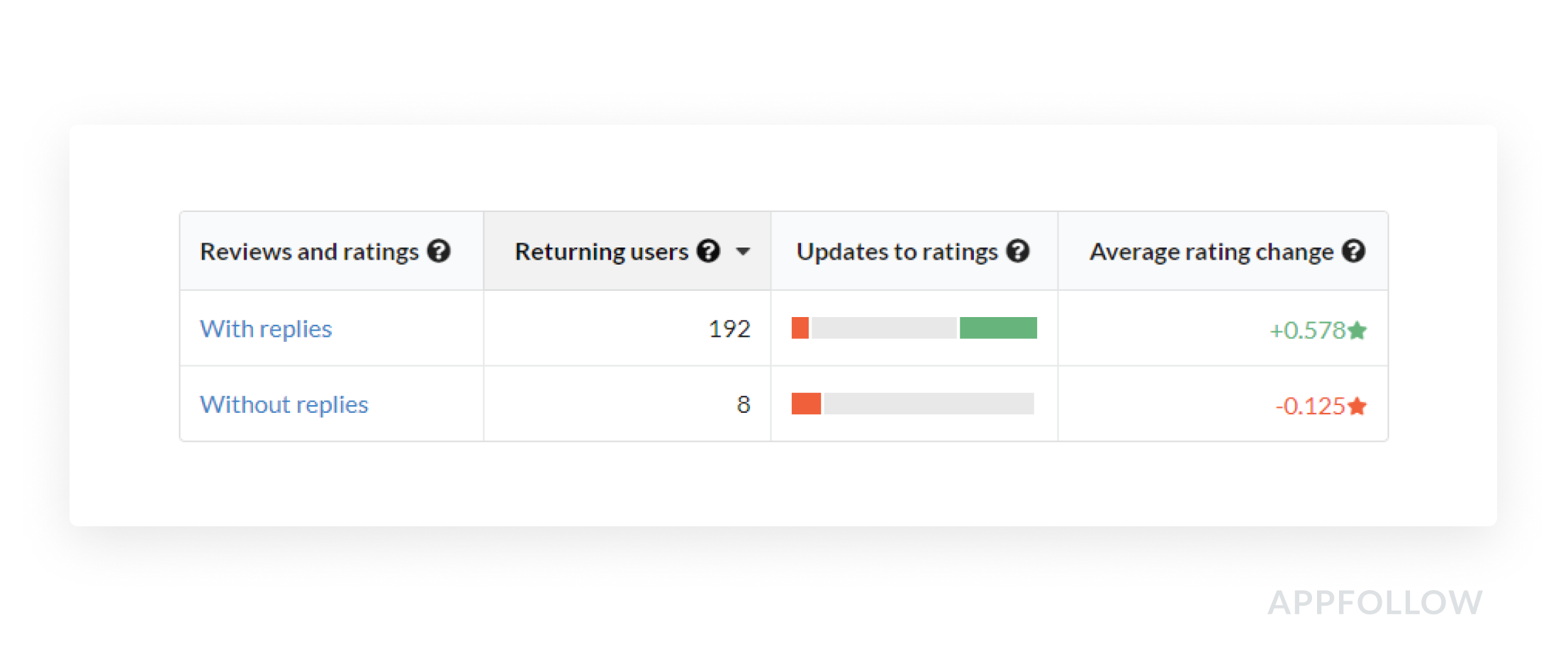Click red segment of With replies bar
Screen dimensions: 1568x671
(800, 328)
